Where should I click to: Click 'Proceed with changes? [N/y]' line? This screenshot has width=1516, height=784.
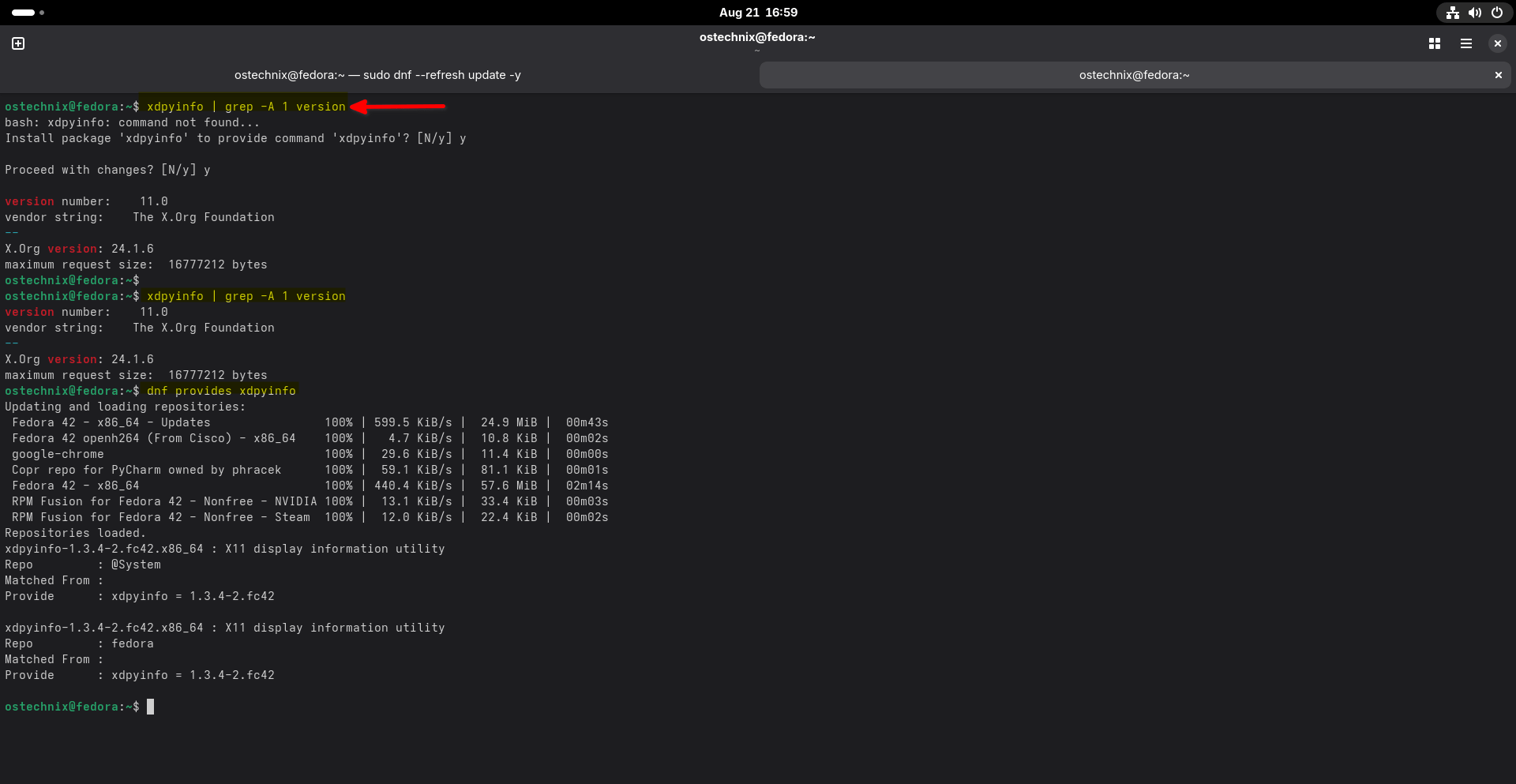(107, 170)
